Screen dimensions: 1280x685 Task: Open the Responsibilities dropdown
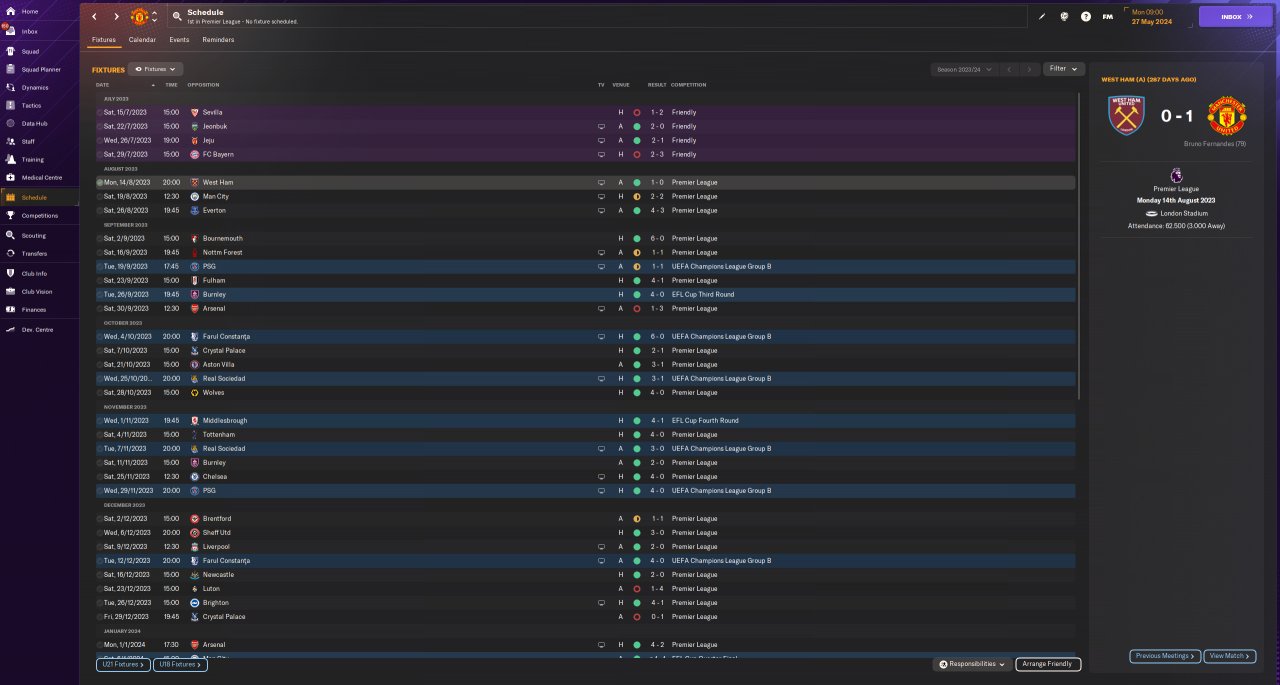click(972, 664)
